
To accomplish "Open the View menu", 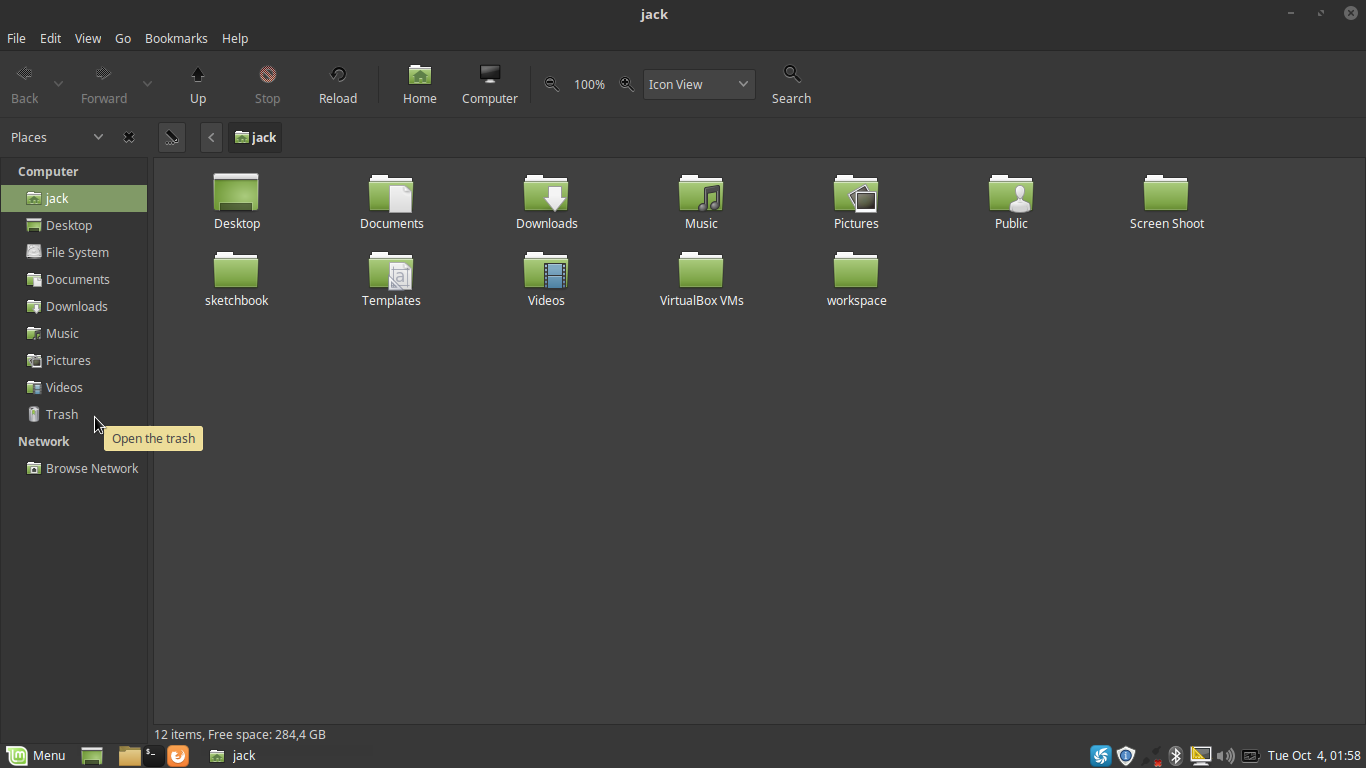I will 88,38.
